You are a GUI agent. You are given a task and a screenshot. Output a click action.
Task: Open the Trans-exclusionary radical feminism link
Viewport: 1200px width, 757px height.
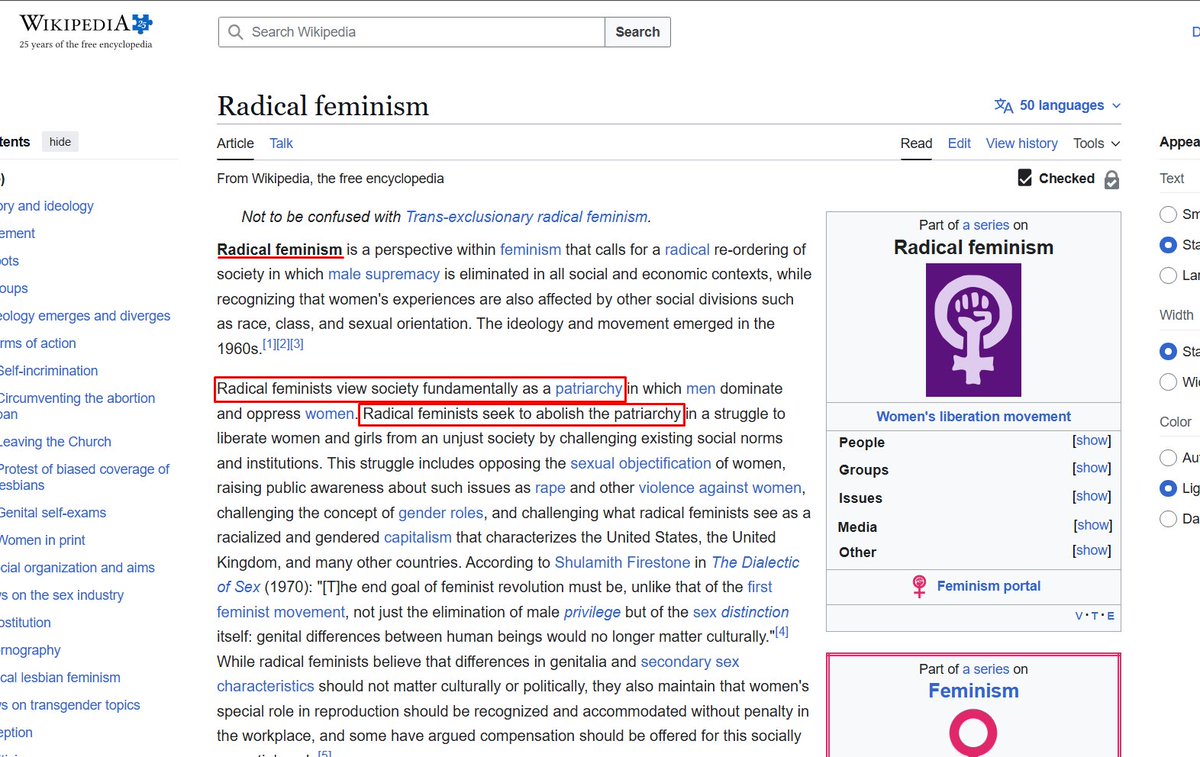point(527,216)
